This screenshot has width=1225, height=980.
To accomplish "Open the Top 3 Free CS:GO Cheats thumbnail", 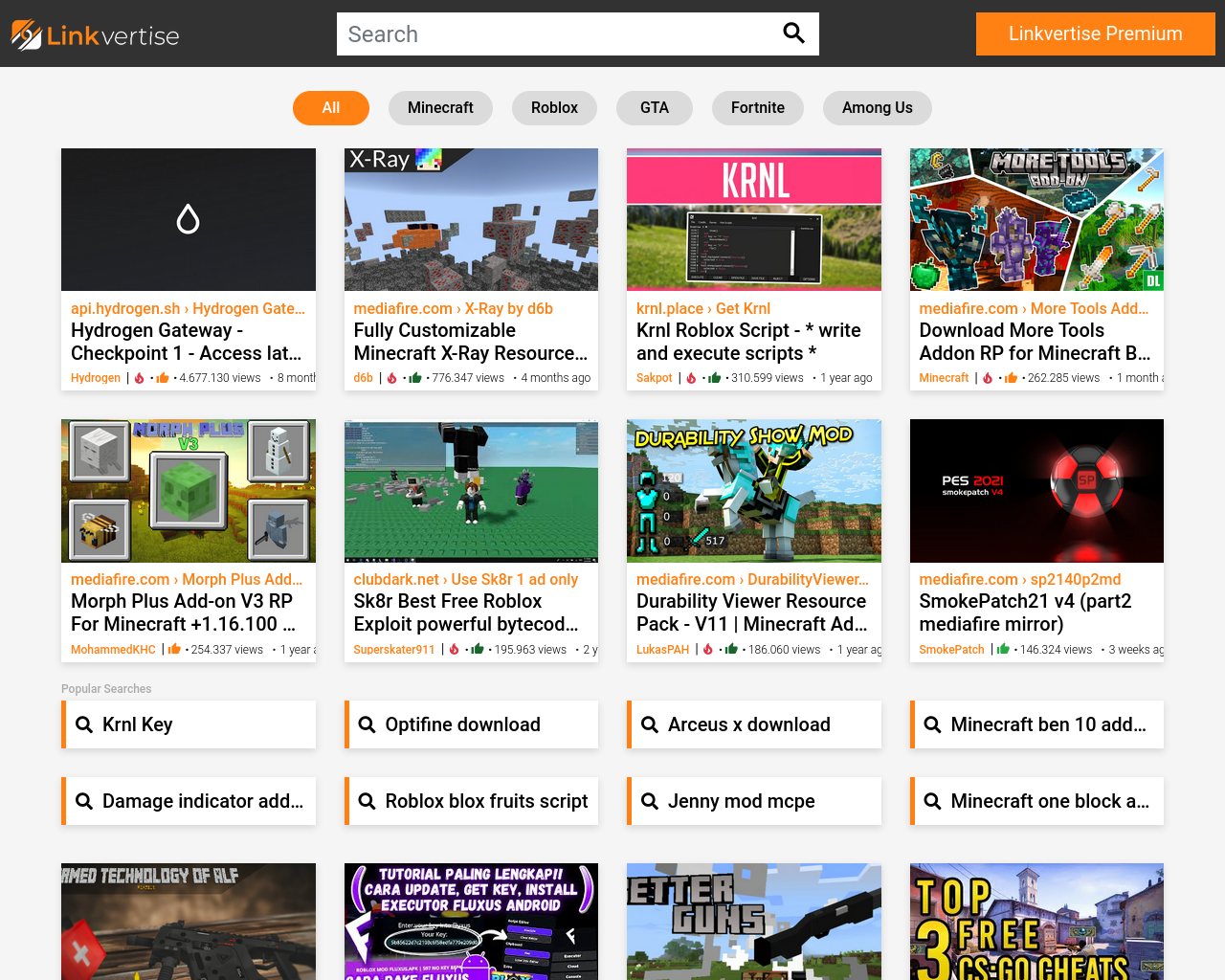I will (1036, 922).
